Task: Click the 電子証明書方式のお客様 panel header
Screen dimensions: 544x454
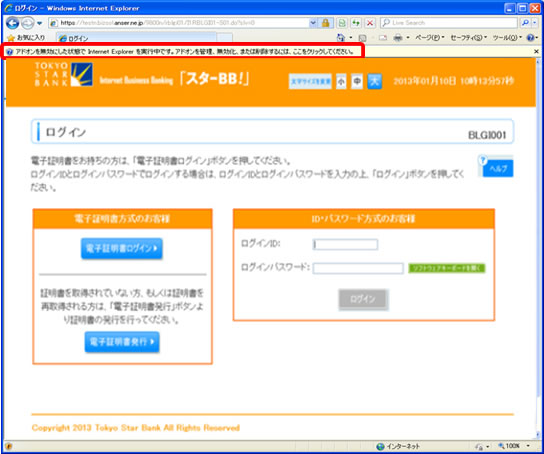Action: tap(122, 219)
